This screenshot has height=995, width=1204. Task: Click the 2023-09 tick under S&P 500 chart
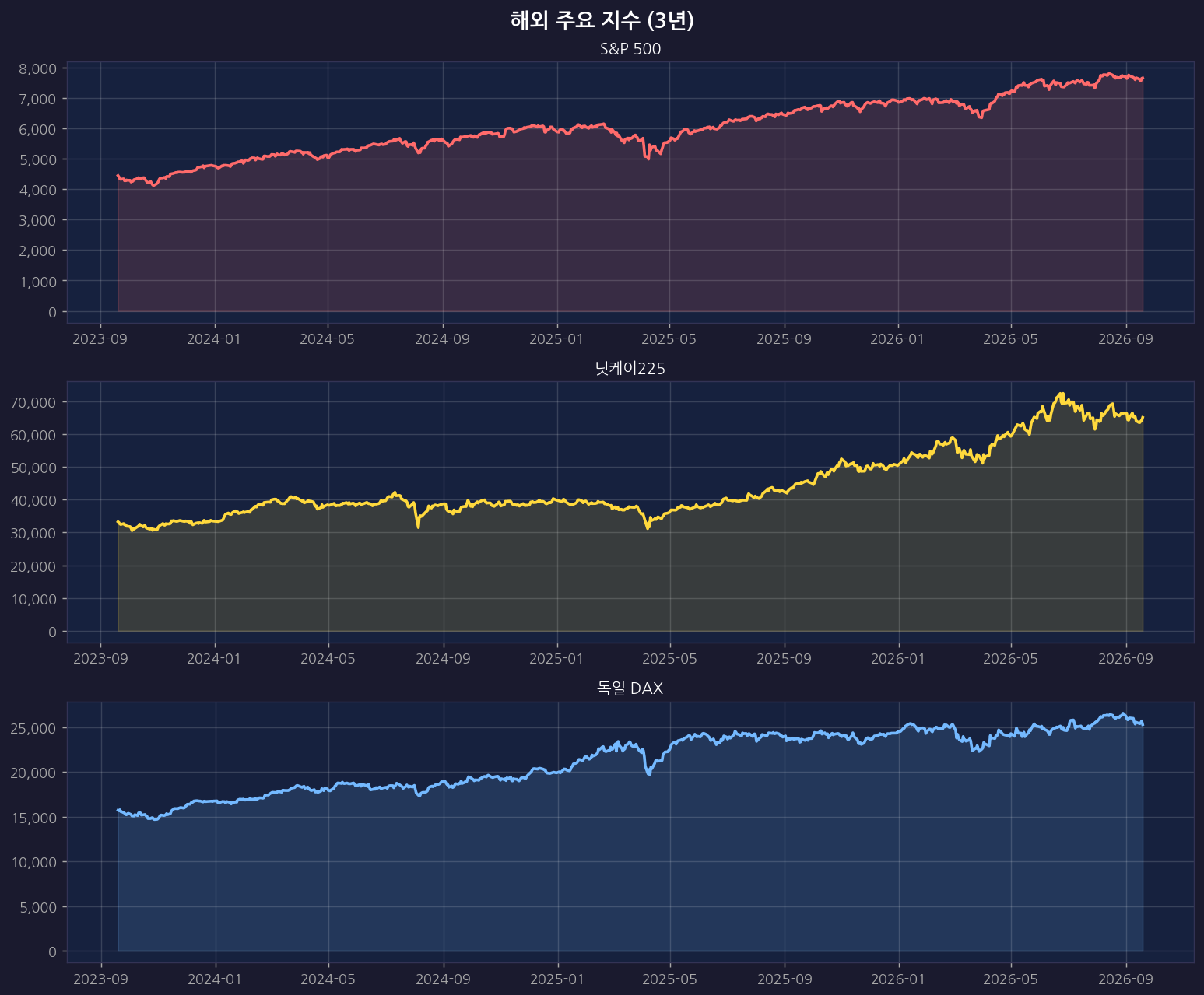pyautogui.click(x=100, y=339)
